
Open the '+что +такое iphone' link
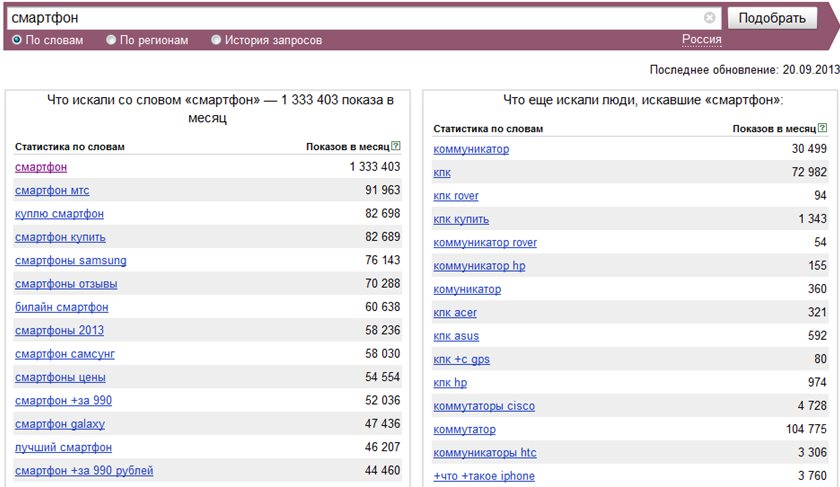click(x=484, y=476)
